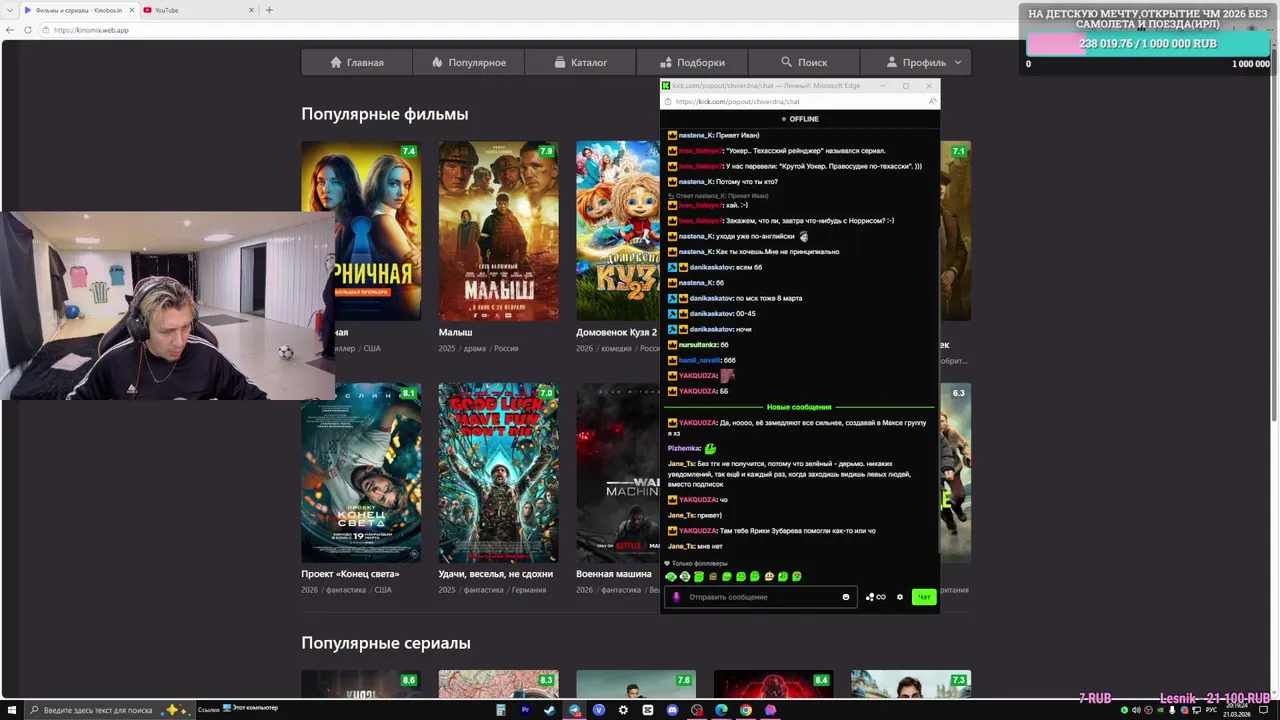Open the Calculator from the taskbar
The height and width of the screenshot is (720, 1280).
500,710
